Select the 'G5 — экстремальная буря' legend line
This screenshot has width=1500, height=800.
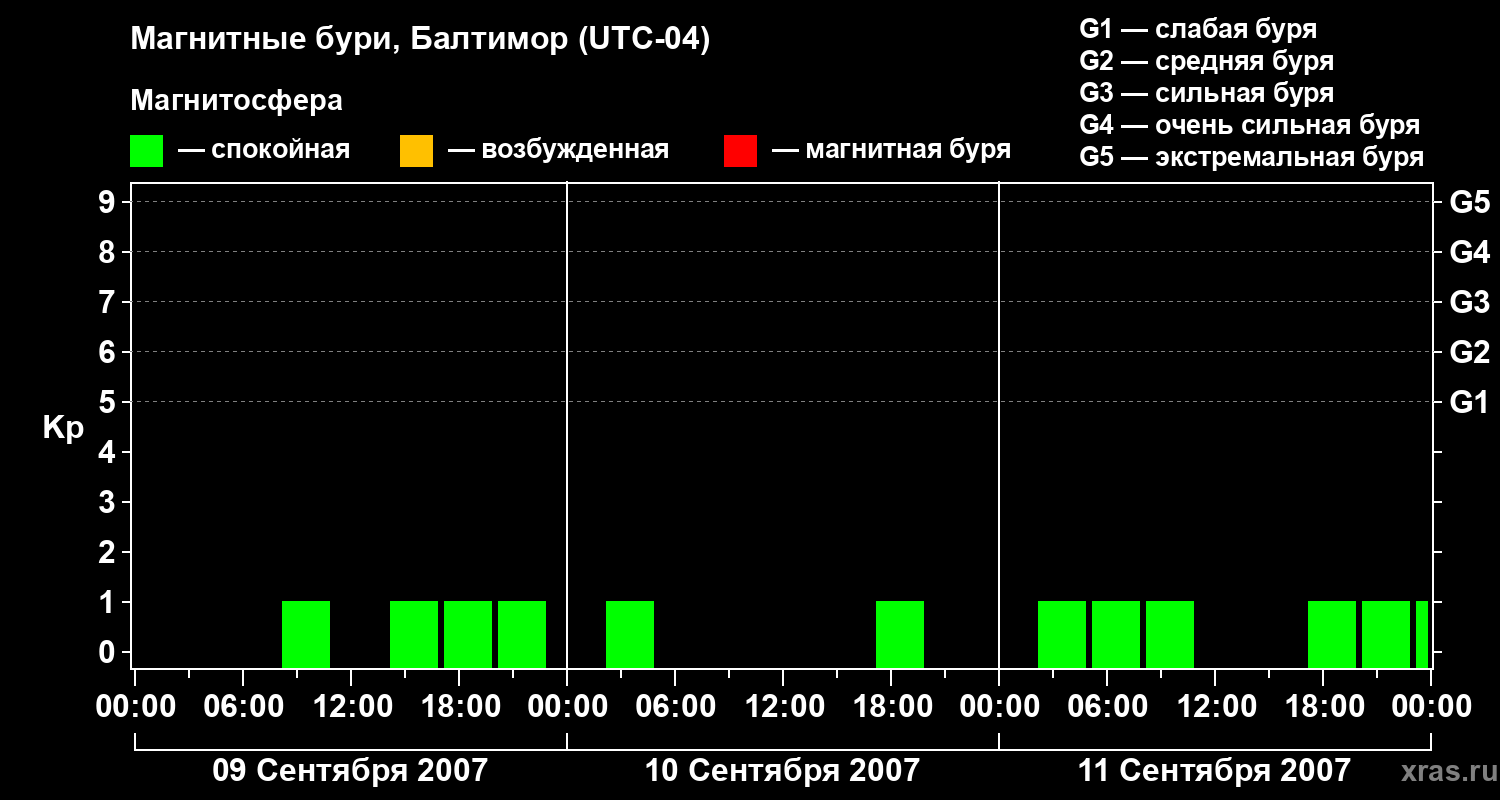click(1252, 157)
